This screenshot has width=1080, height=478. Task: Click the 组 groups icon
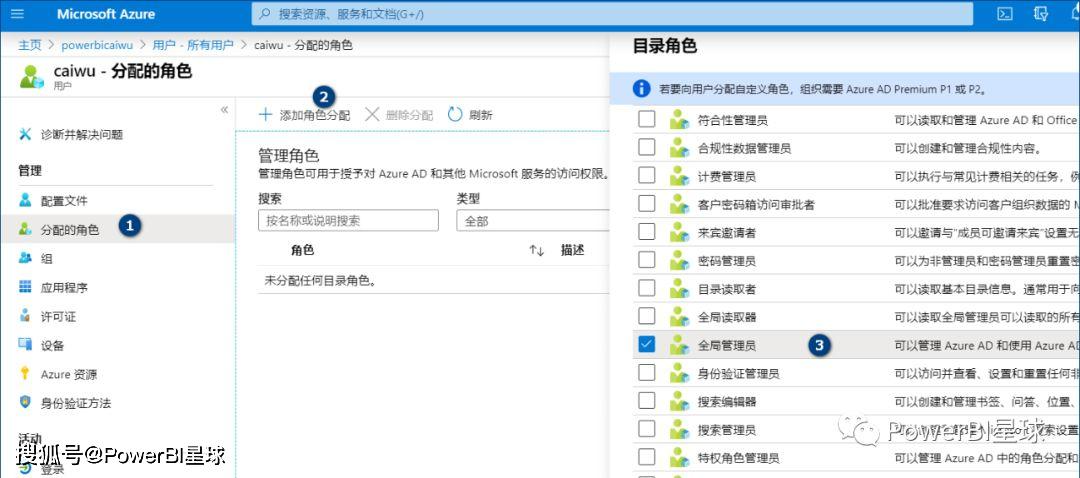(x=25, y=258)
